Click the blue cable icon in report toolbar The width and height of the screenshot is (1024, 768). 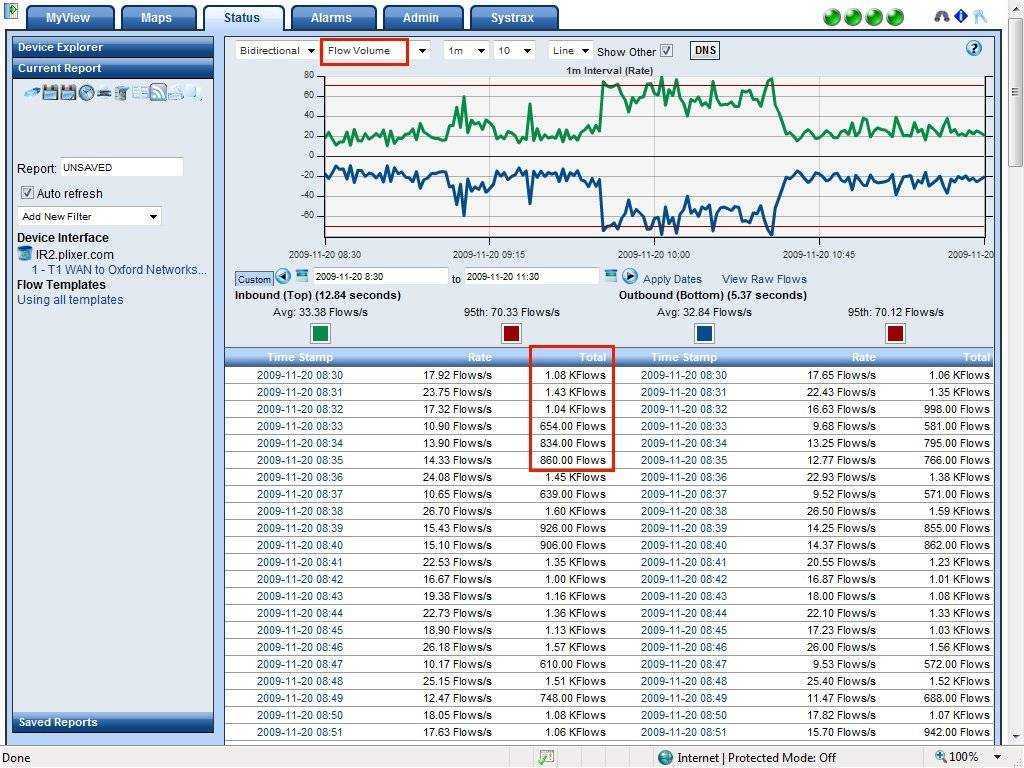pyautogui.click(x=32, y=93)
